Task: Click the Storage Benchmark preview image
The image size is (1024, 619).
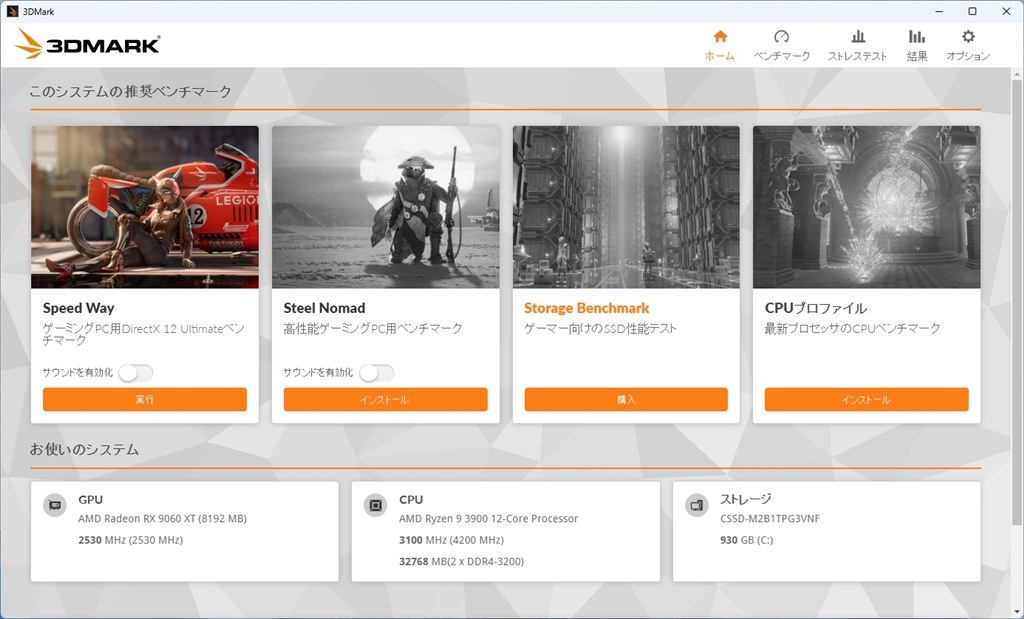Action: pyautogui.click(x=626, y=205)
